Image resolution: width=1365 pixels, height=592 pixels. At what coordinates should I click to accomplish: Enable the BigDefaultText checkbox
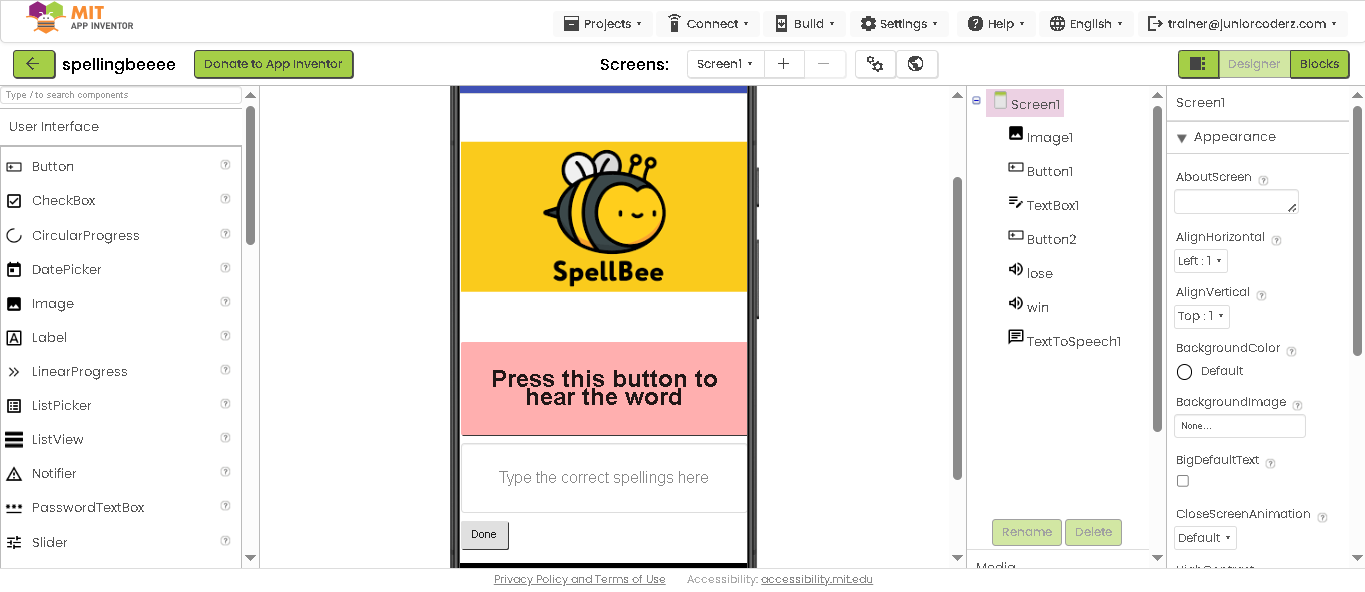click(x=1183, y=481)
